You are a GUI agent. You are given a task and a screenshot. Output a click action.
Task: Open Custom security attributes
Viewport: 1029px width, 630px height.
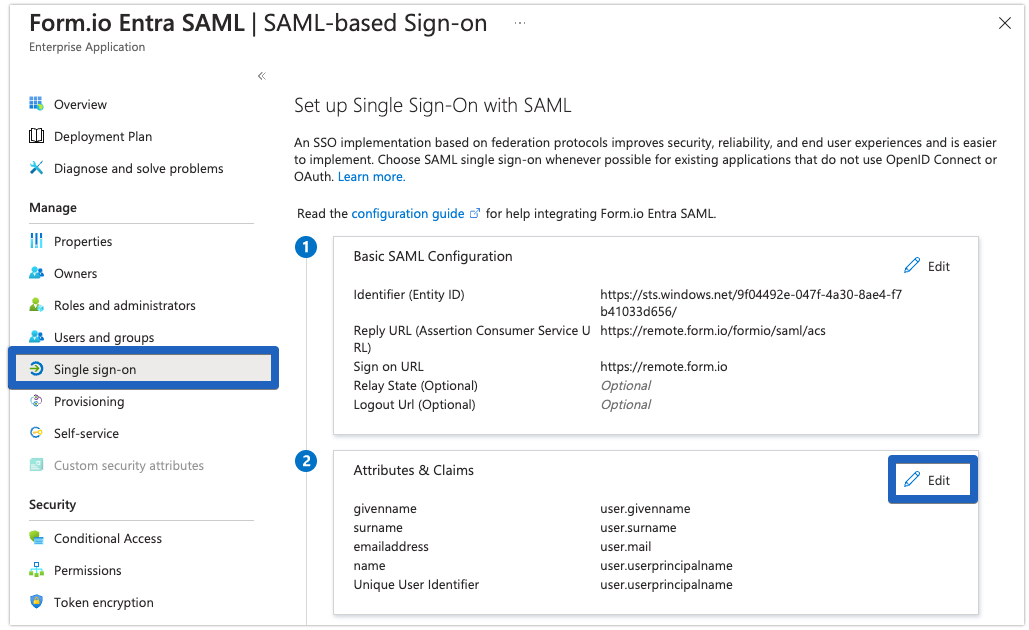point(129,465)
